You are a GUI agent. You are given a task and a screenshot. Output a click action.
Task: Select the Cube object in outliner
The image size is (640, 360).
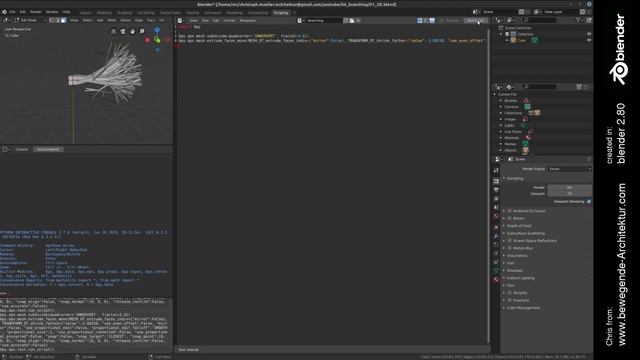click(x=521, y=40)
